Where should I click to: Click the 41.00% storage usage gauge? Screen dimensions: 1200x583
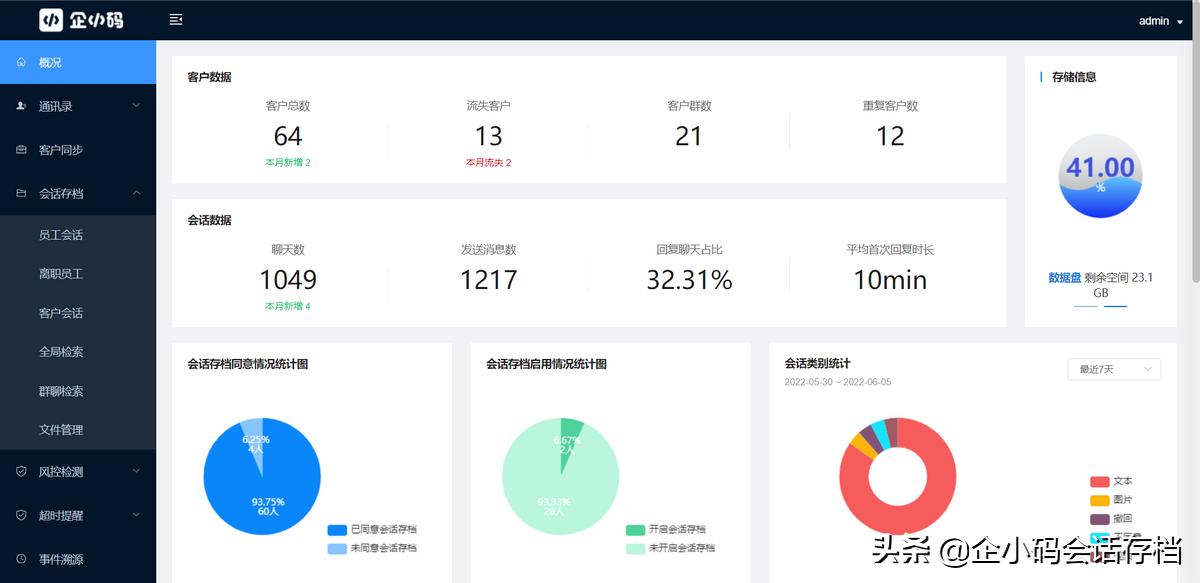coord(1100,176)
